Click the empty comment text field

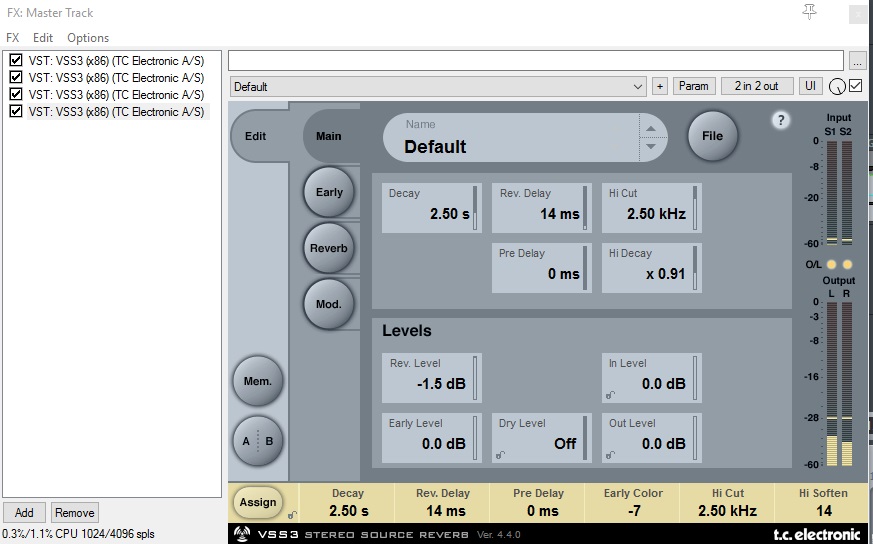coord(536,61)
